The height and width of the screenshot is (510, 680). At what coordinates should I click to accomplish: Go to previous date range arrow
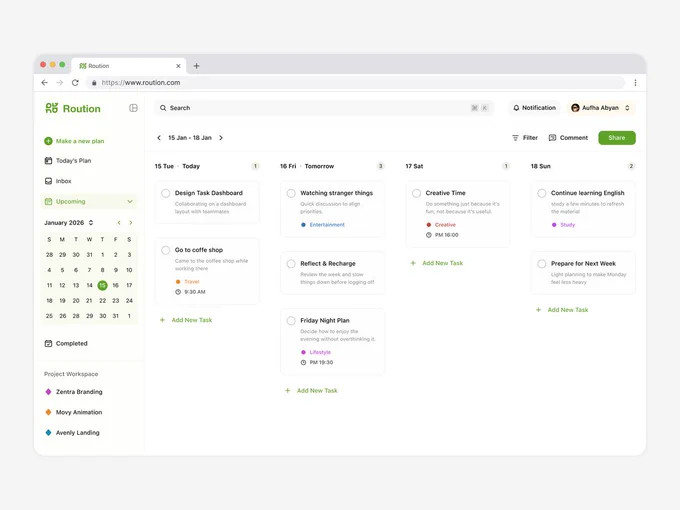coord(159,137)
